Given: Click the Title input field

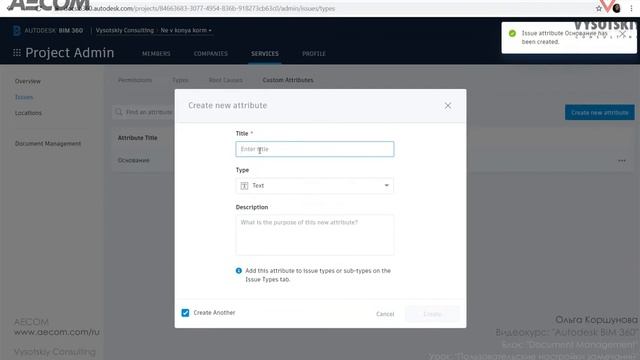Looking at the screenshot, I should click(315, 149).
